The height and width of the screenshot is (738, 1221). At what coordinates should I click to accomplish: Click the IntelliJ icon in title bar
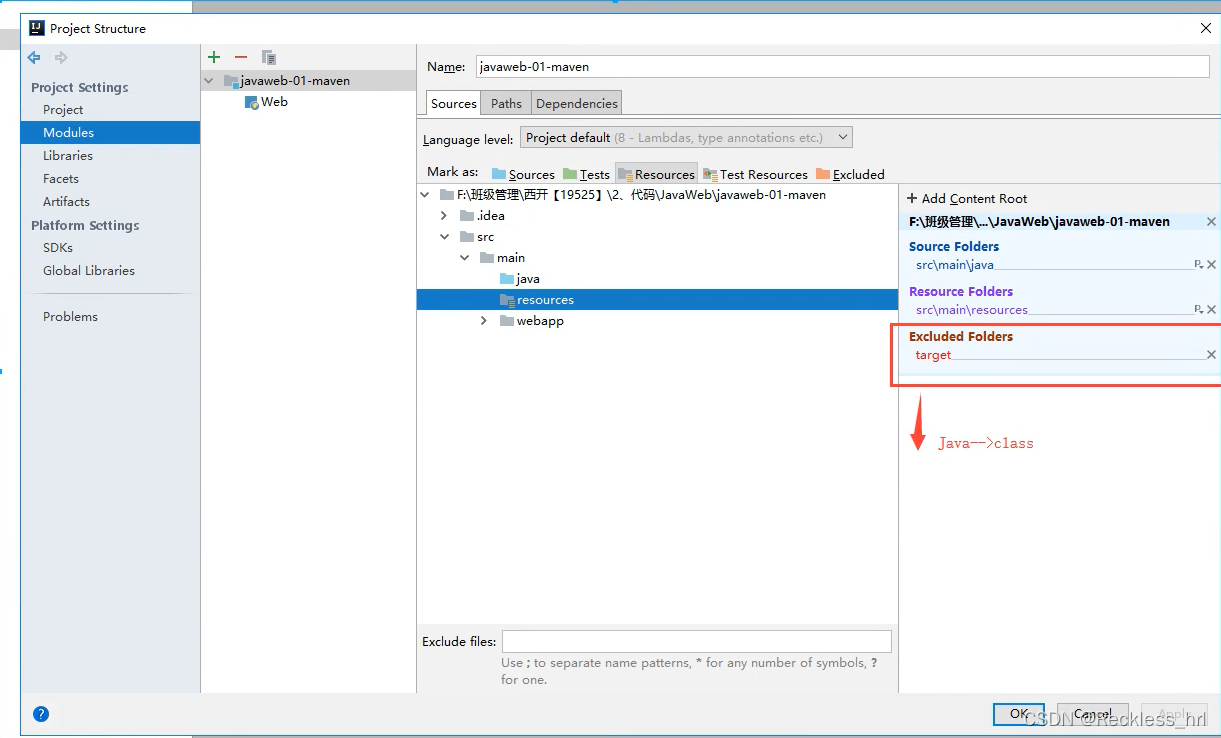tap(37, 28)
